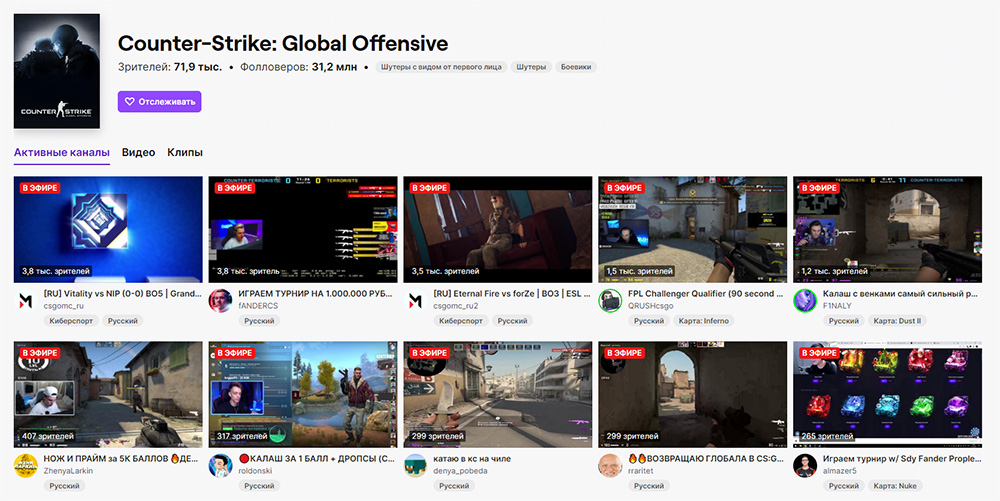
Task: Open rraritet channel avatar
Action: click(610, 465)
